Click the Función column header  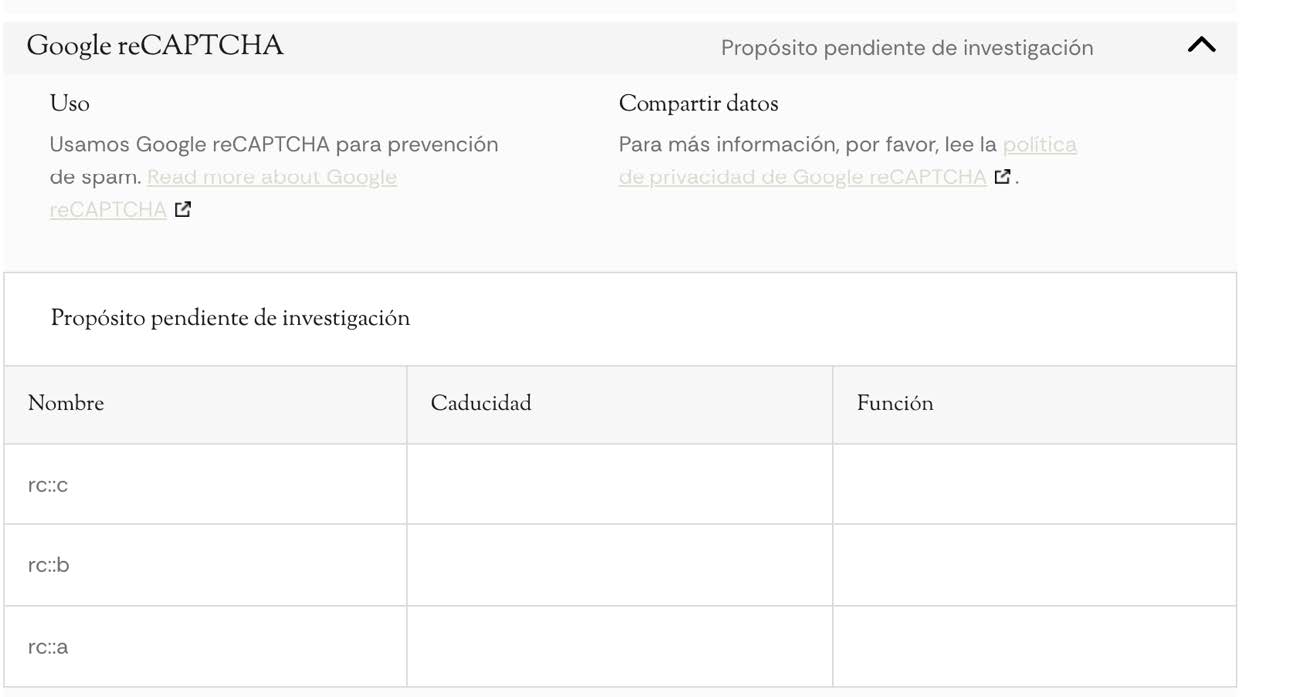click(895, 404)
